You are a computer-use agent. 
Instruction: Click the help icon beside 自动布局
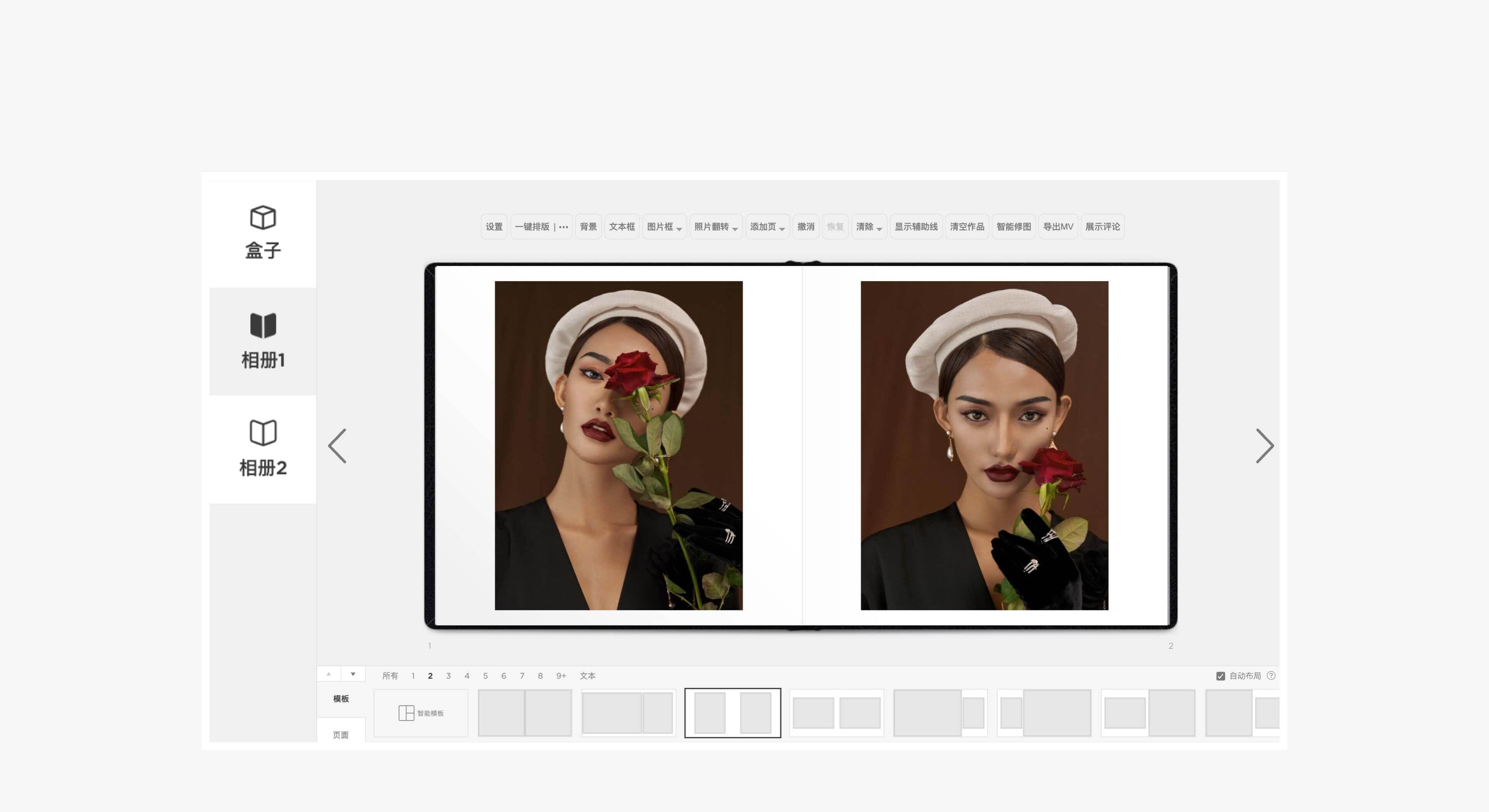pyautogui.click(x=1271, y=675)
